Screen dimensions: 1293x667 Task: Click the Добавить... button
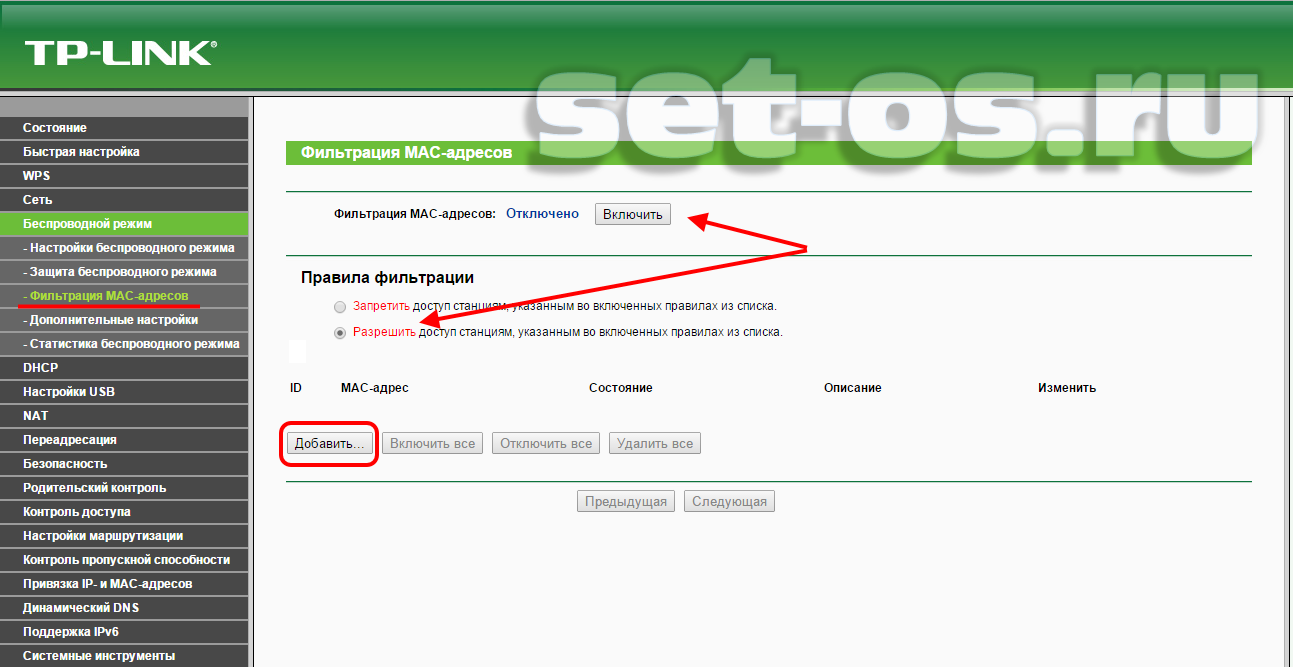(331, 443)
